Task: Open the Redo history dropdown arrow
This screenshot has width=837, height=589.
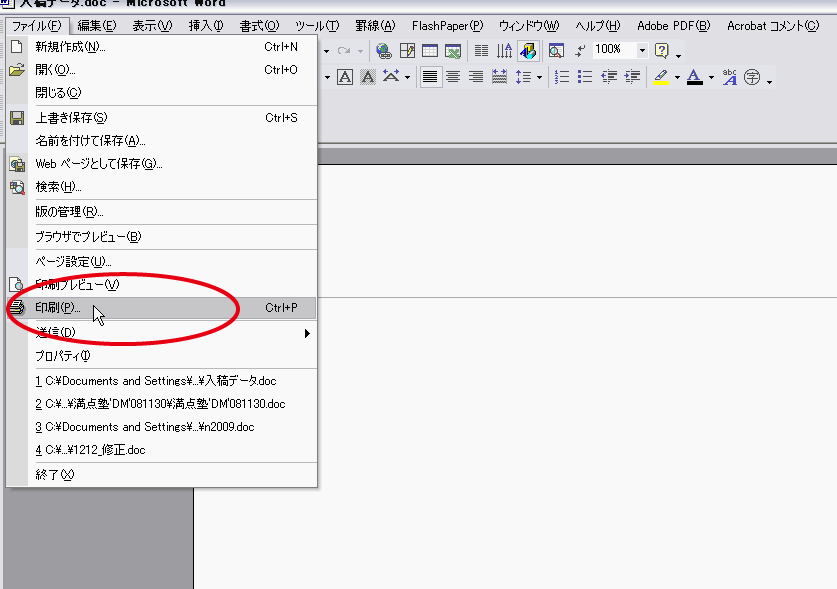Action: tap(360, 51)
